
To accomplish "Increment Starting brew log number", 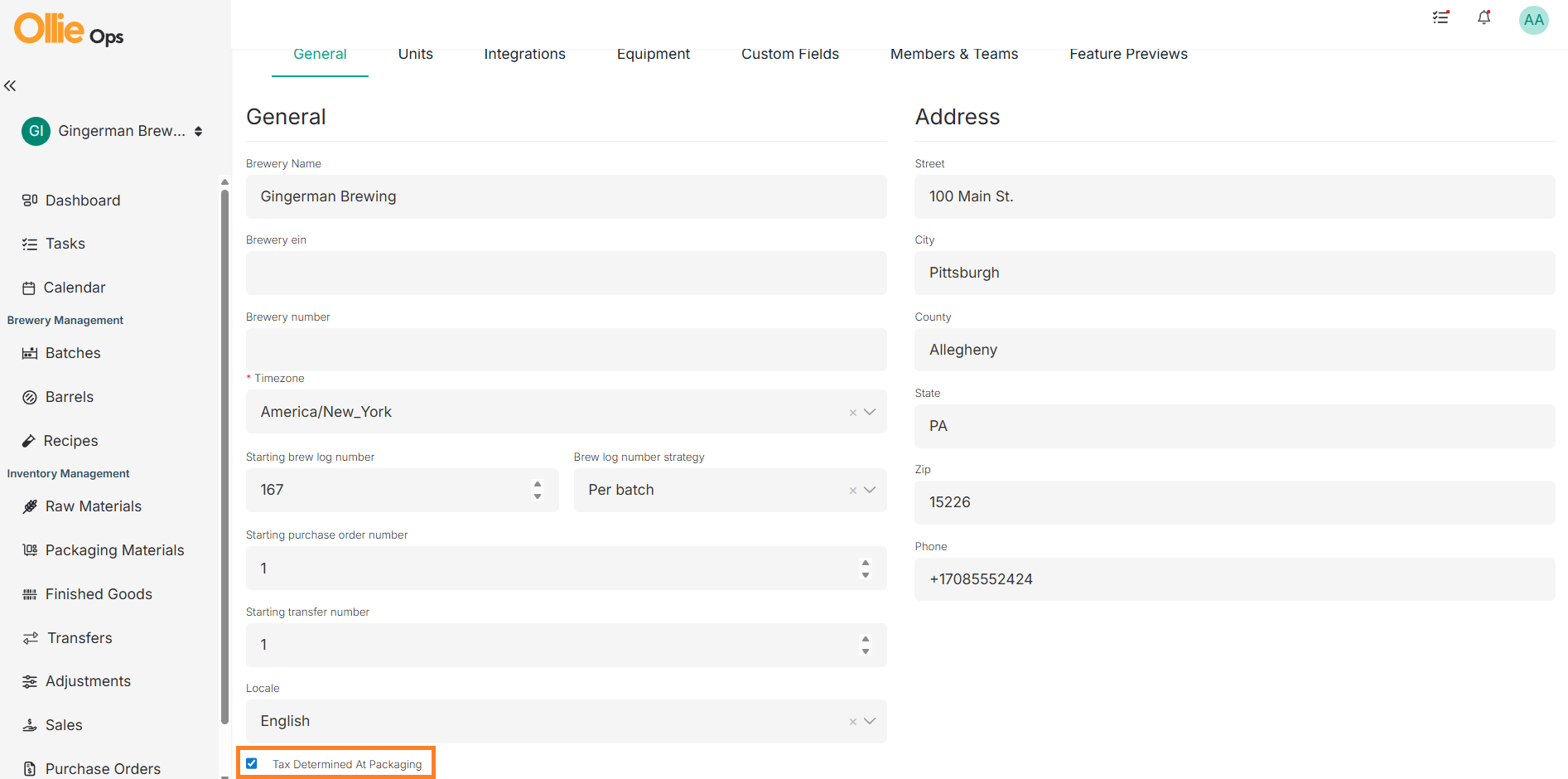I will [x=538, y=484].
